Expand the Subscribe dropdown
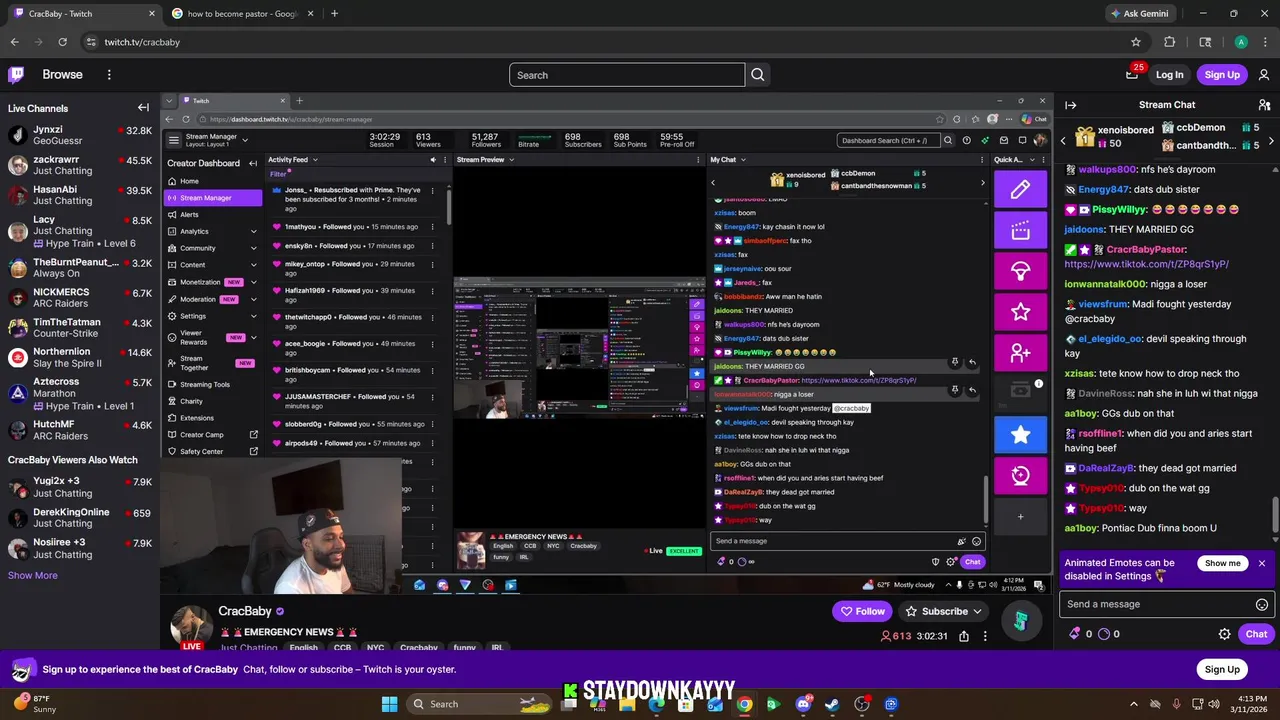Viewport: 1280px width, 720px height. tap(977, 611)
